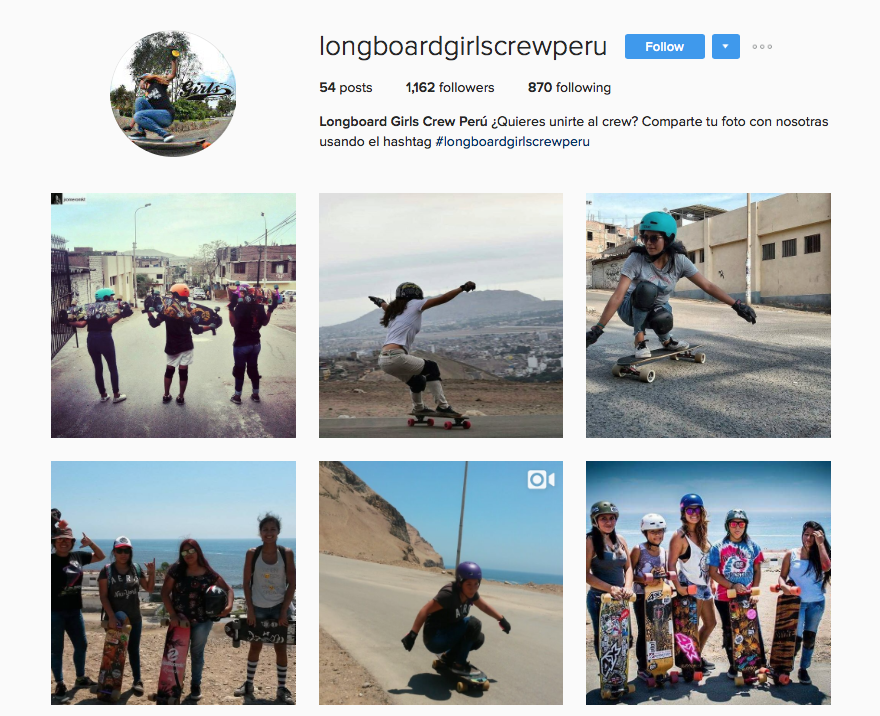Click the small avatar on first post
Screen dimensions: 880x716
tap(56, 199)
